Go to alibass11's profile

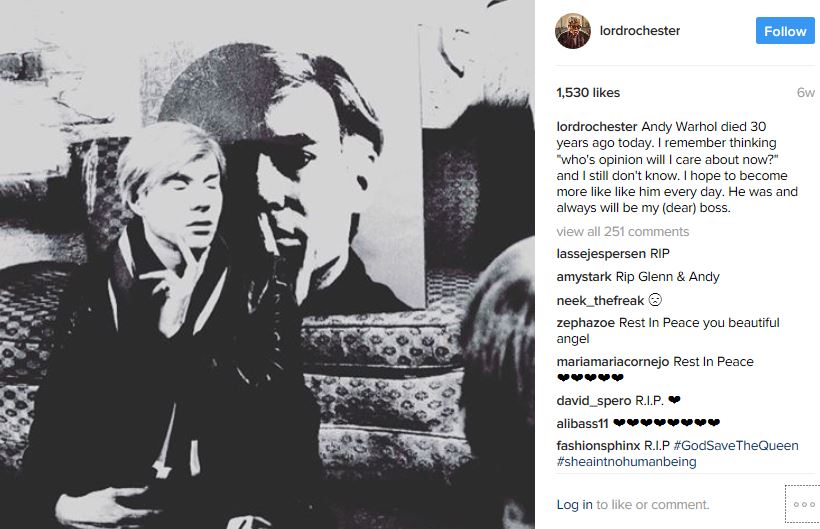(x=582, y=423)
